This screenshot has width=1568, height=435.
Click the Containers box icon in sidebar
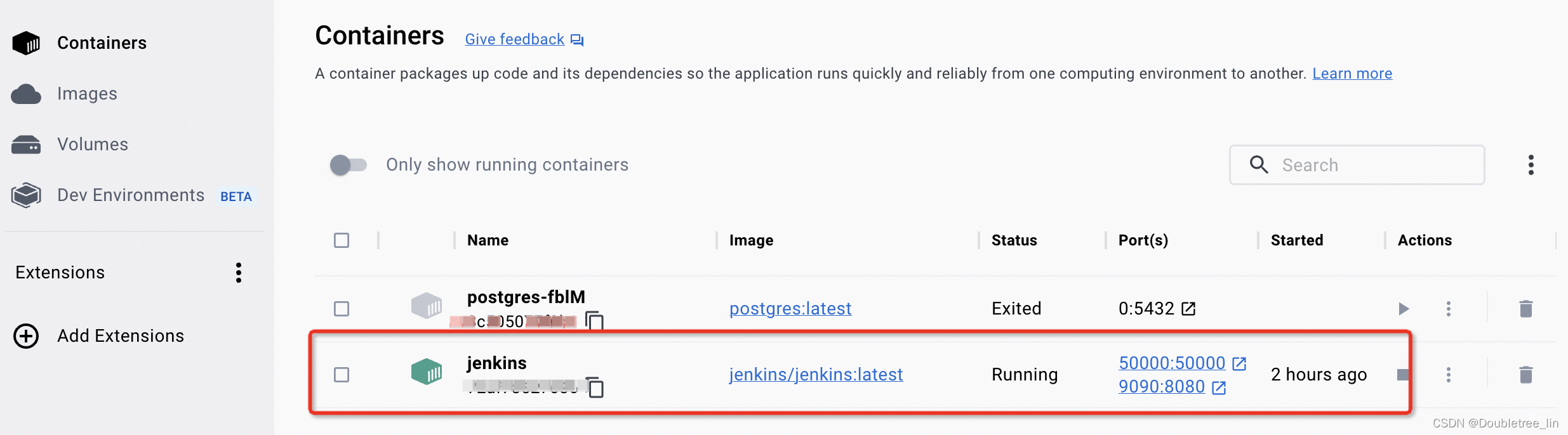click(x=27, y=43)
